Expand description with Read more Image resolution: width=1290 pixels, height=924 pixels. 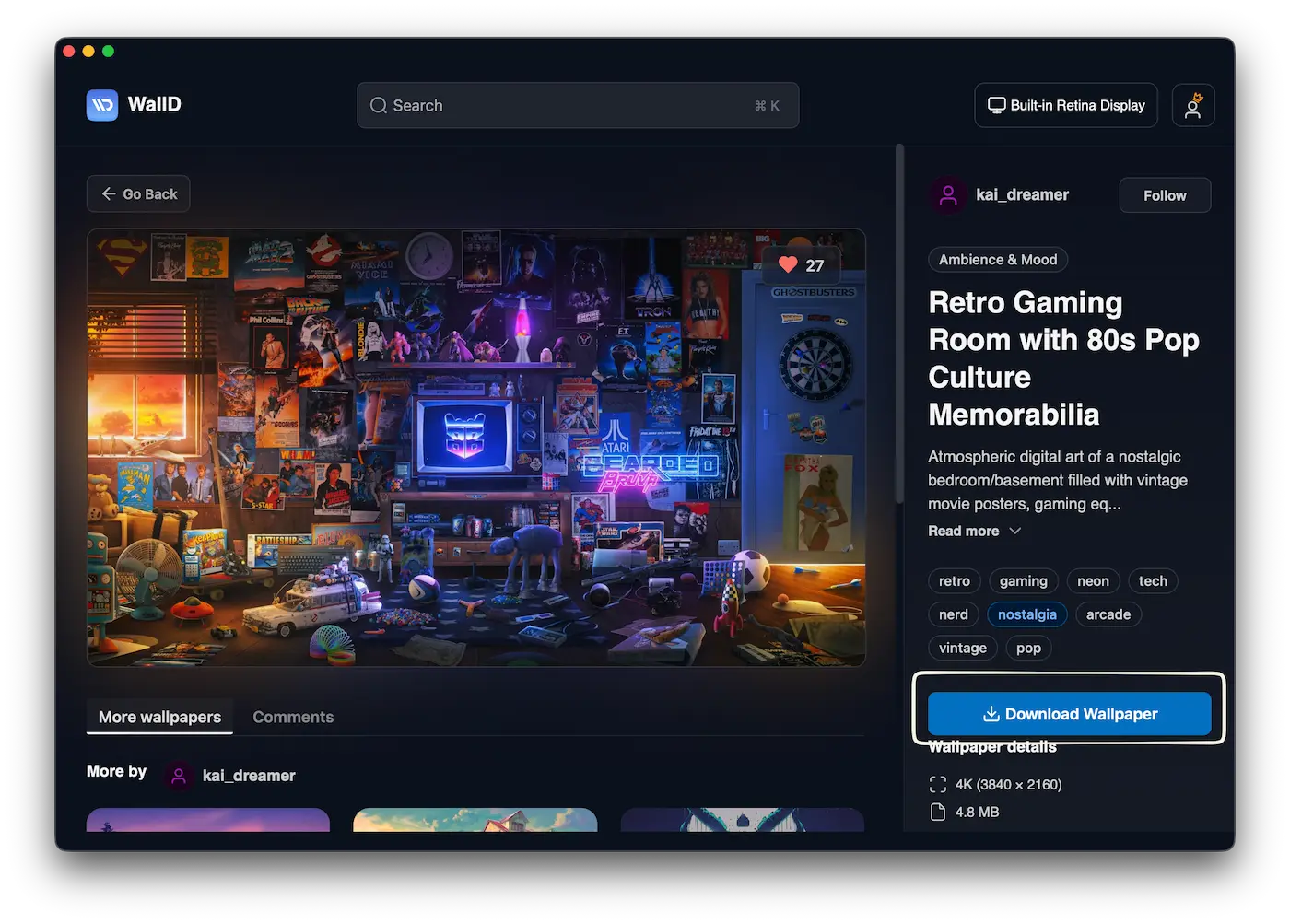coord(963,532)
